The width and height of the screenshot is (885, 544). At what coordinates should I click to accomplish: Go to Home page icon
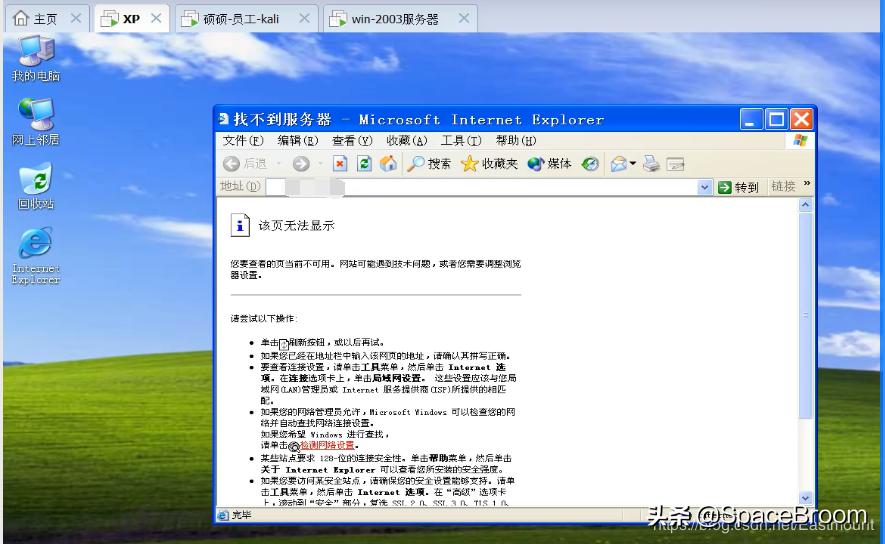tap(388, 164)
